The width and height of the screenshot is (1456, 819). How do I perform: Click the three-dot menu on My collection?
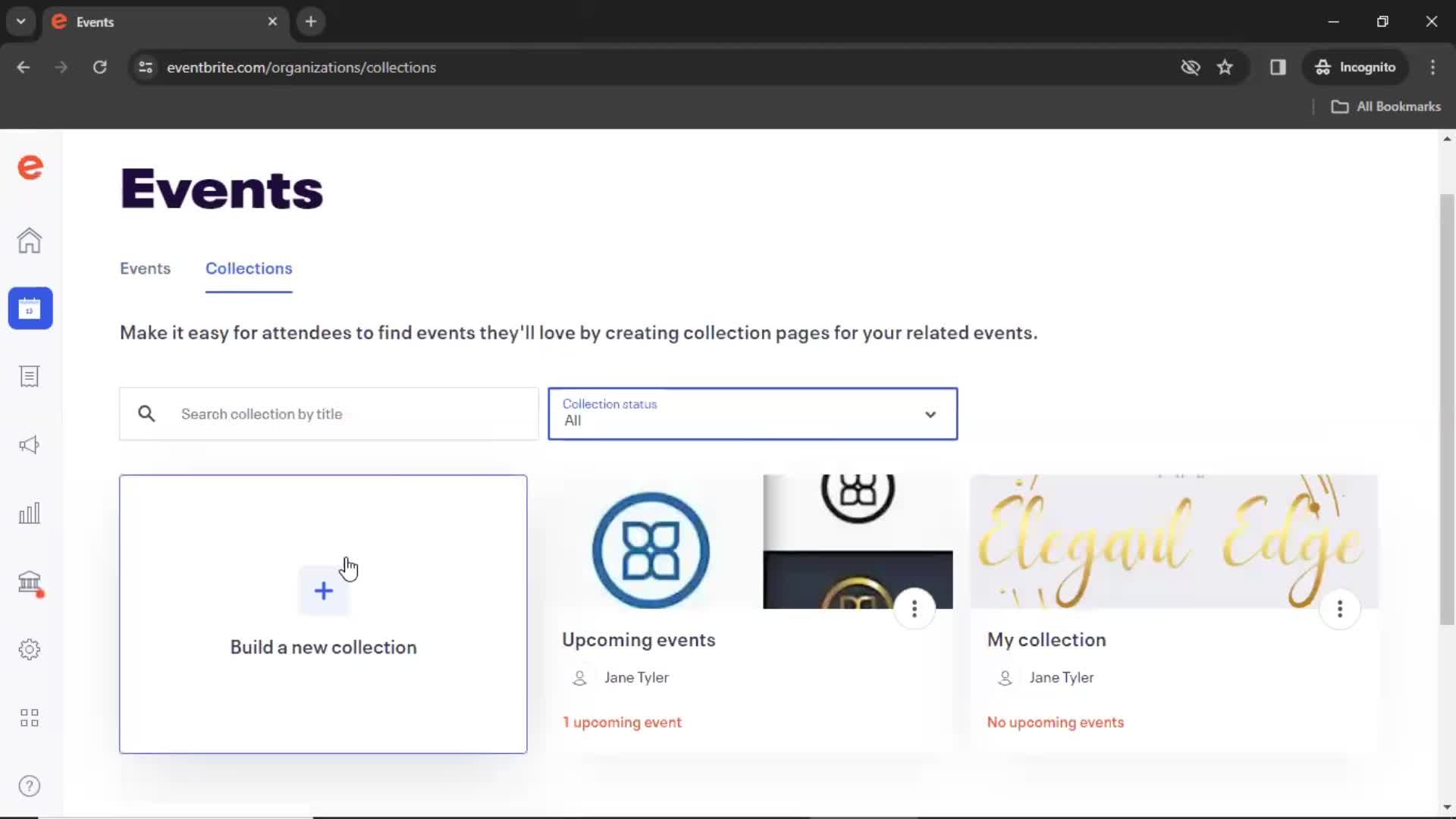point(1339,608)
